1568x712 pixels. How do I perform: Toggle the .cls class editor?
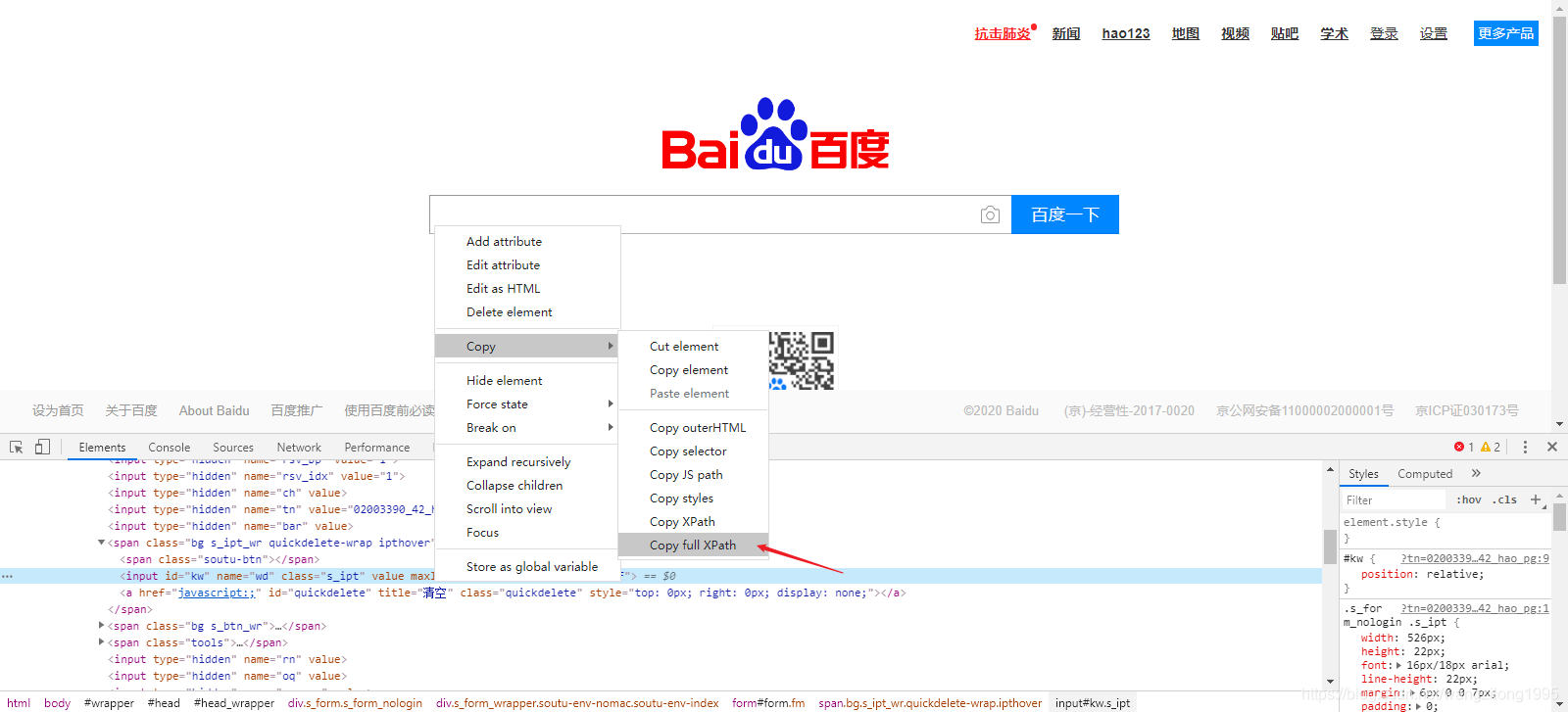1504,499
